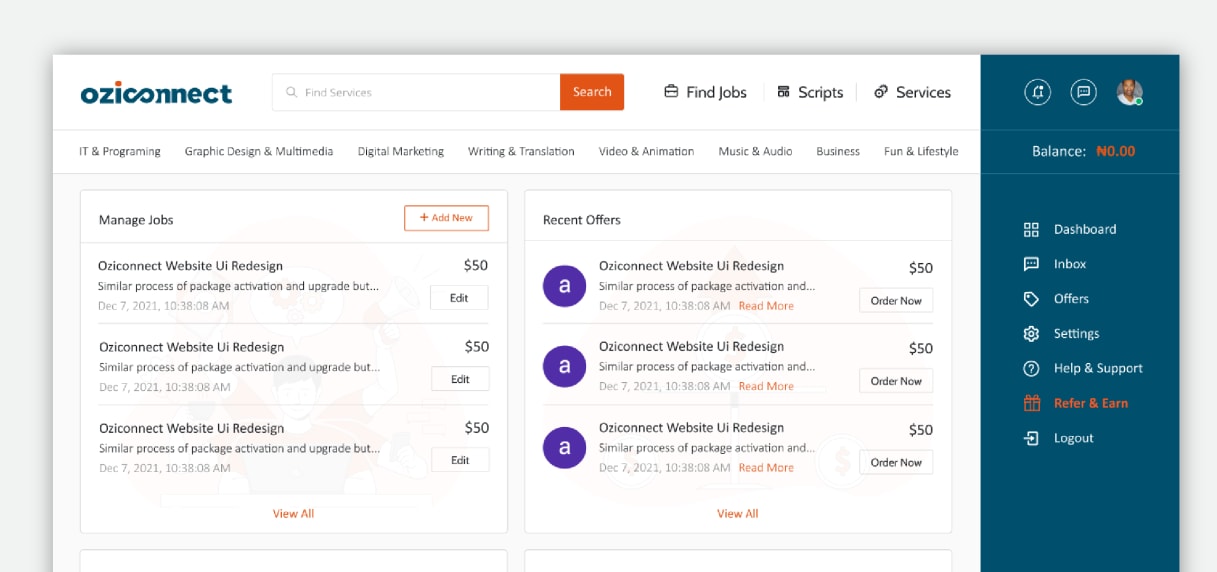Click View All under Recent Offers
Image resolution: width=1217 pixels, height=572 pixels.
tap(737, 513)
